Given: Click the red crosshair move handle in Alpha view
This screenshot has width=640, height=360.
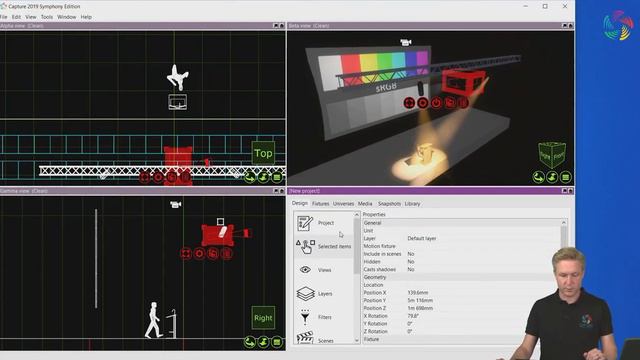Looking at the screenshot, I should pyautogui.click(x=144, y=178).
